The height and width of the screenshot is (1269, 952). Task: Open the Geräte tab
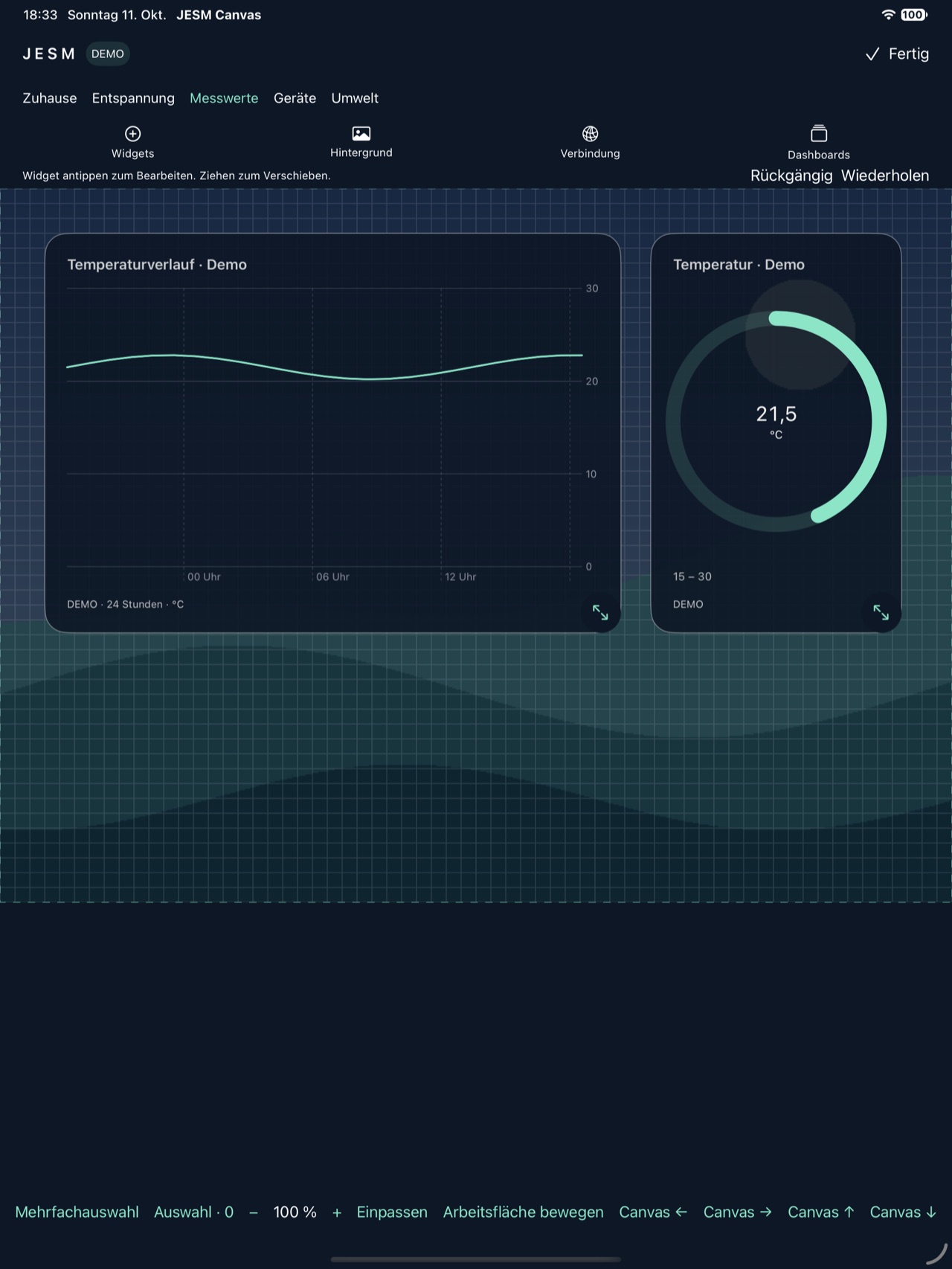[x=295, y=98]
